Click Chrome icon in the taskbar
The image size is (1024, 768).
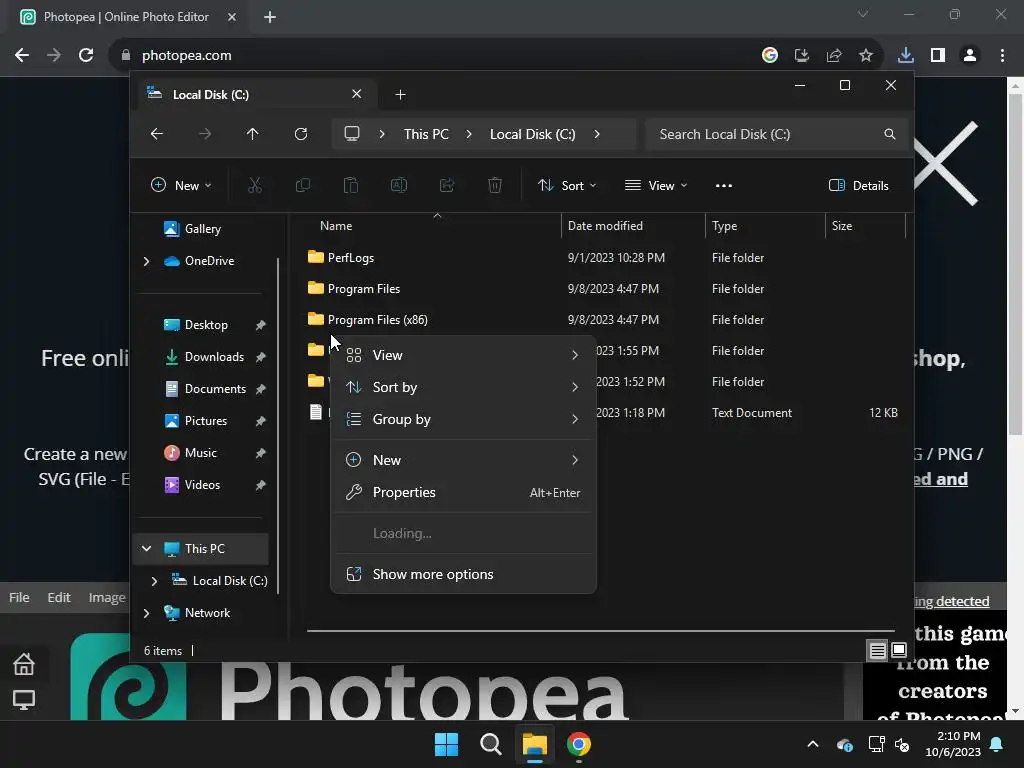click(x=579, y=744)
